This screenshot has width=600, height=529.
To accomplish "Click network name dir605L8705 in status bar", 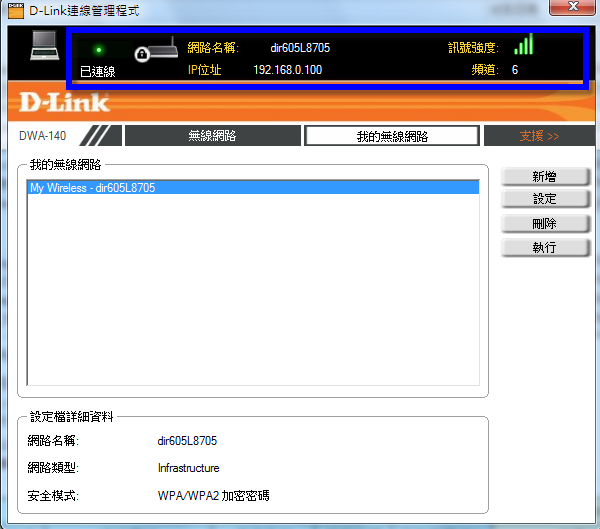I will (300, 48).
